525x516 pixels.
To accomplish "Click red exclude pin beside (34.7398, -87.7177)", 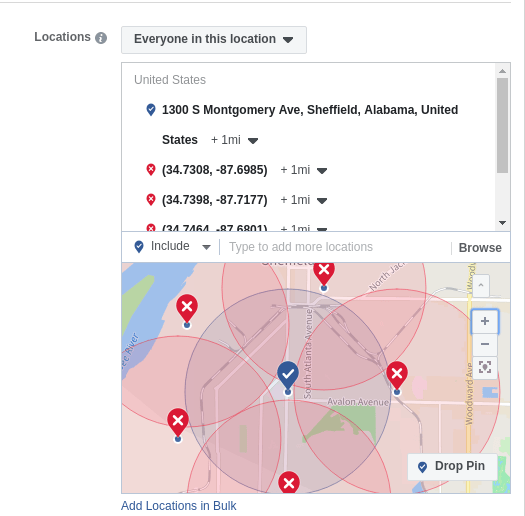I will tap(151, 200).
